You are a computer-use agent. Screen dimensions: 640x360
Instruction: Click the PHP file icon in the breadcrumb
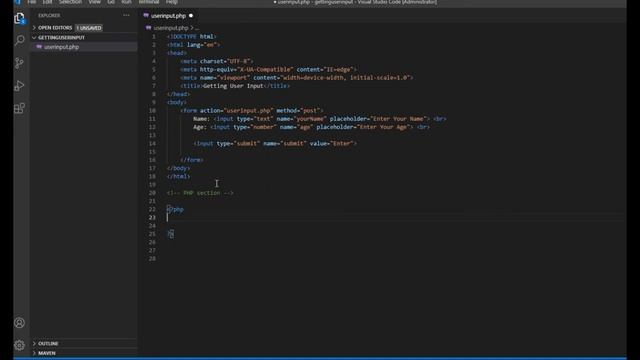click(149, 28)
